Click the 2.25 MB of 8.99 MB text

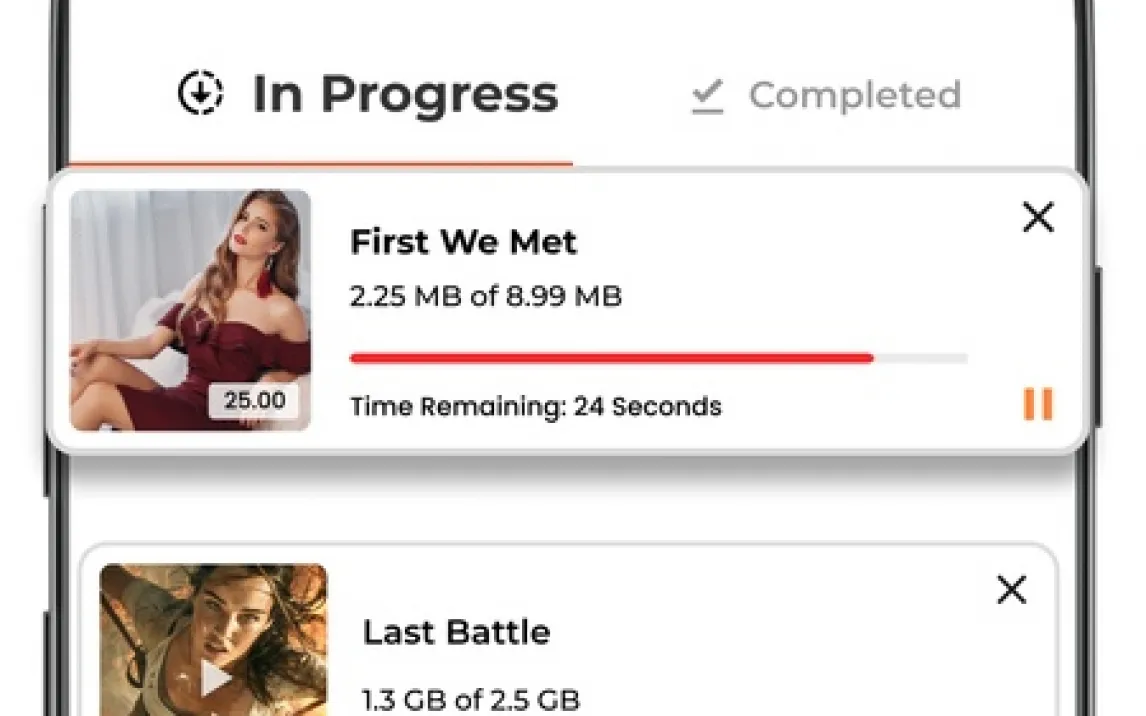(485, 296)
